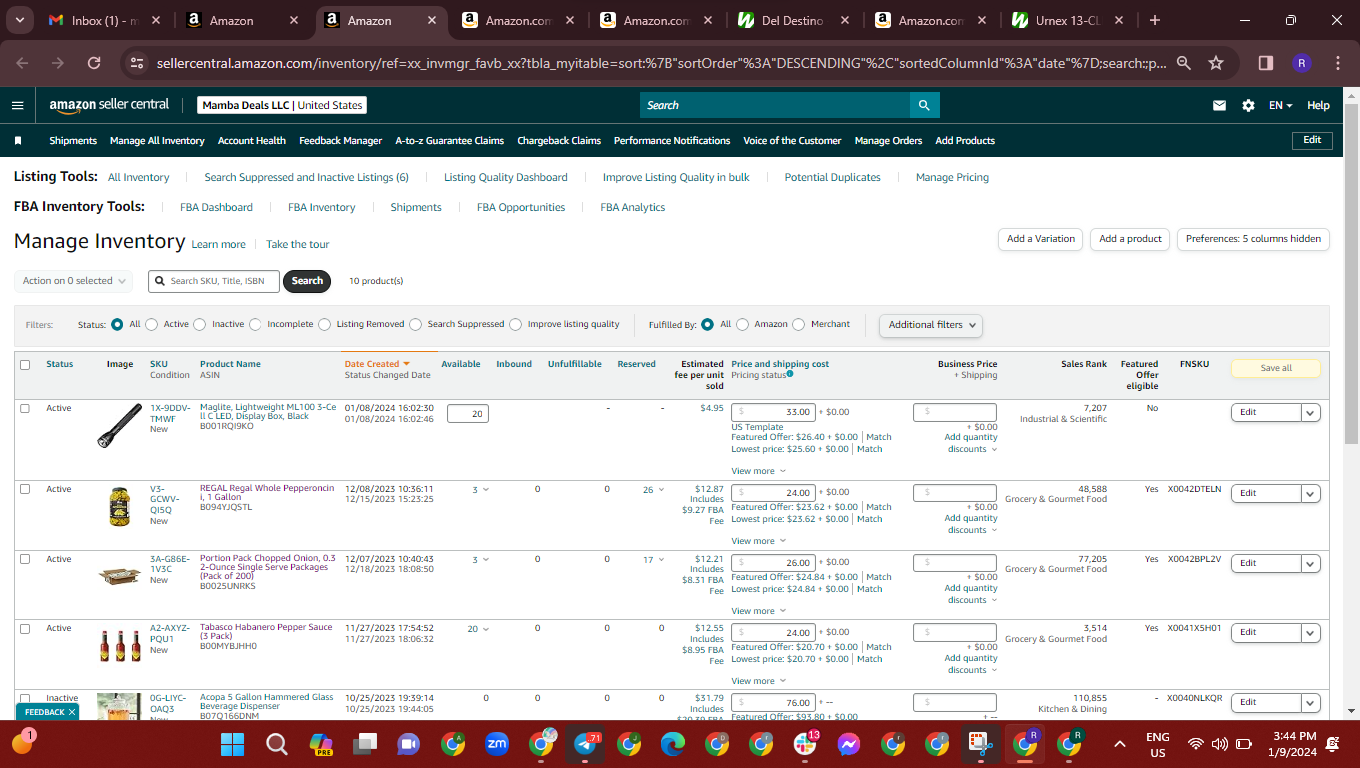The width and height of the screenshot is (1360, 768).
Task: Open the Chrome profile R avatar
Action: pyautogui.click(x=1302, y=63)
